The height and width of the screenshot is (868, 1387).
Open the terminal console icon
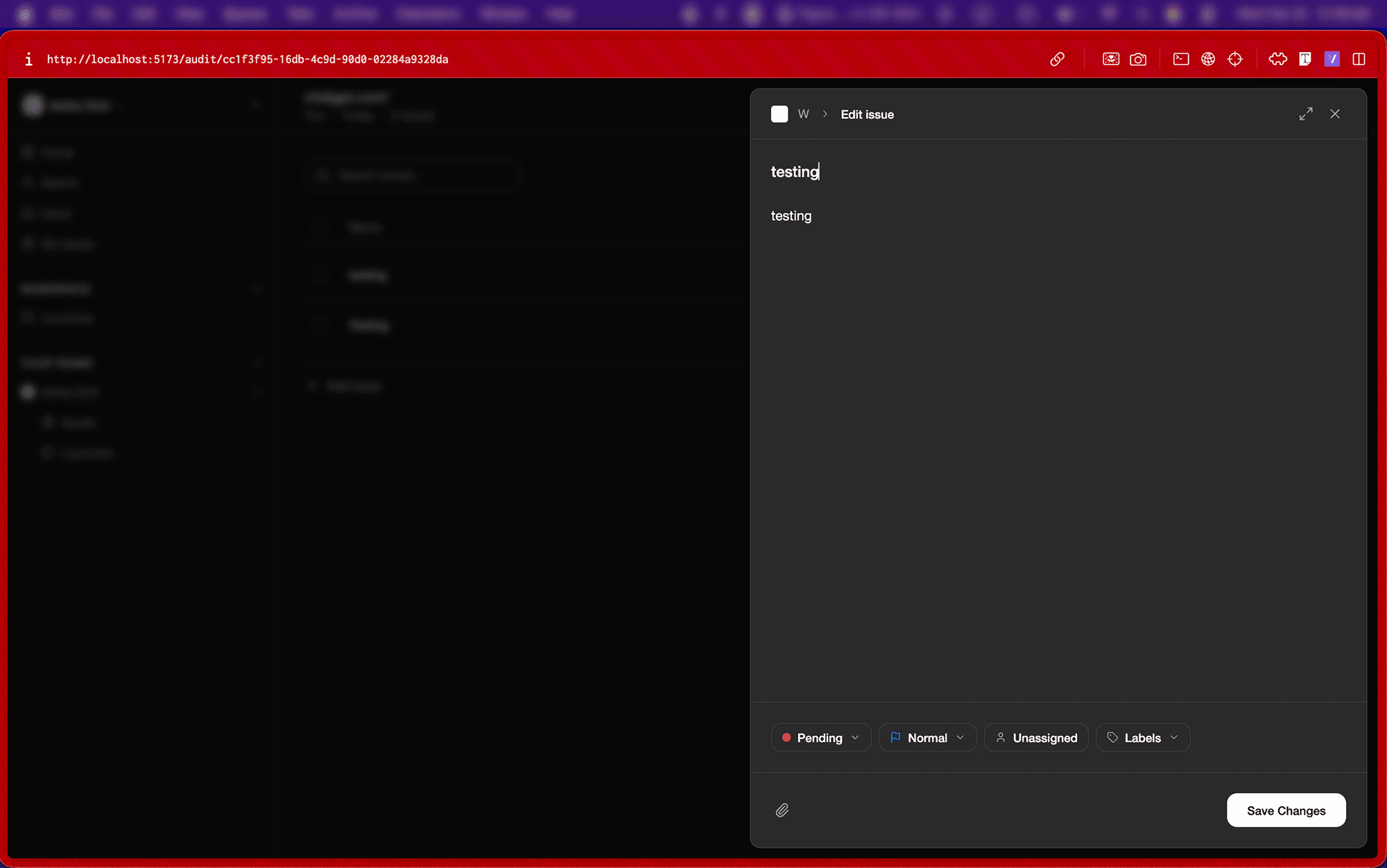tap(1181, 59)
